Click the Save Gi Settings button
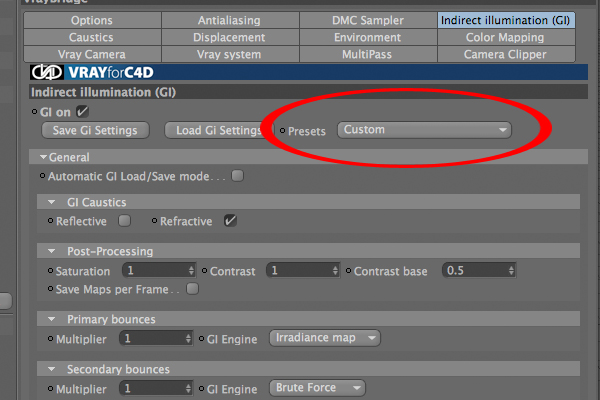This screenshot has width=600, height=400. coord(95,130)
